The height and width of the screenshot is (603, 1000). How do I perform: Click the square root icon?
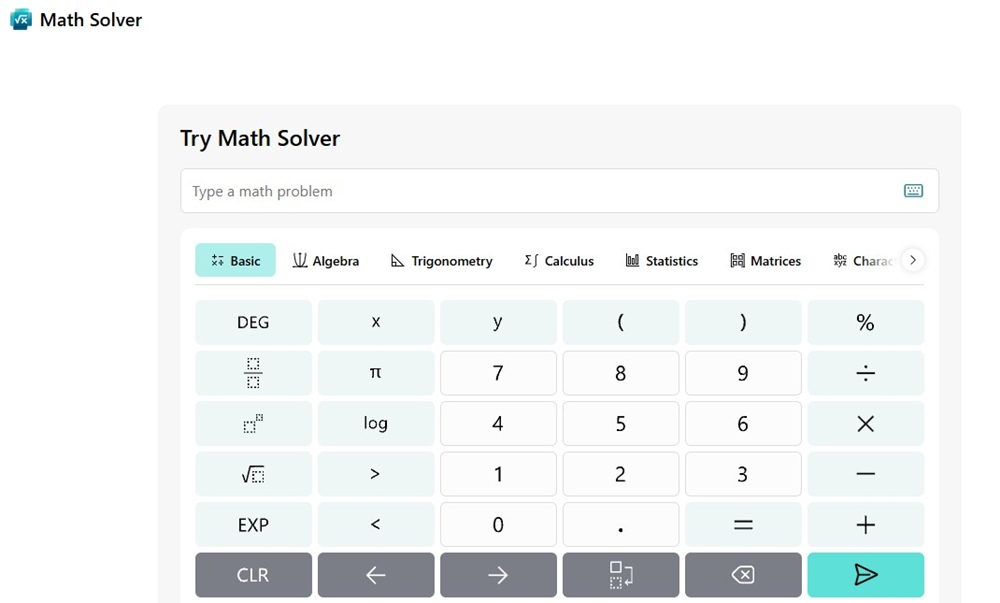(x=253, y=473)
